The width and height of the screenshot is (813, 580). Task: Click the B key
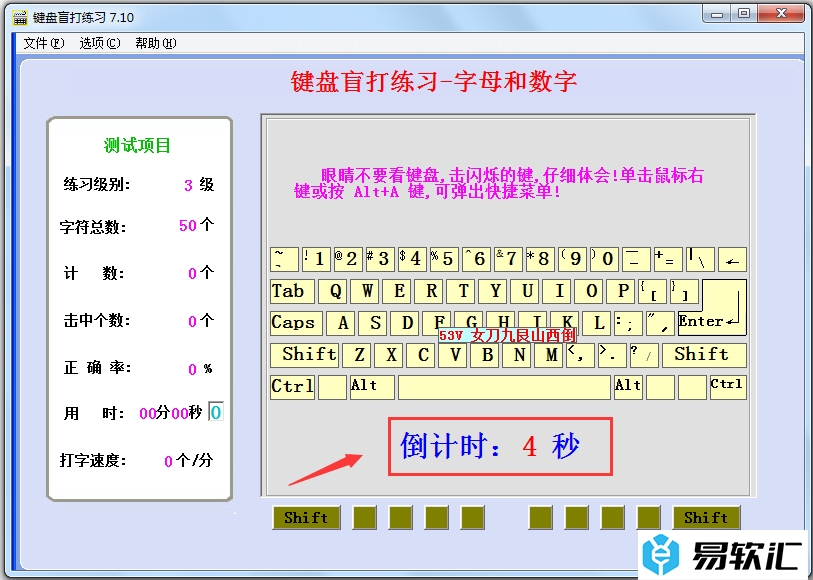tap(485, 355)
